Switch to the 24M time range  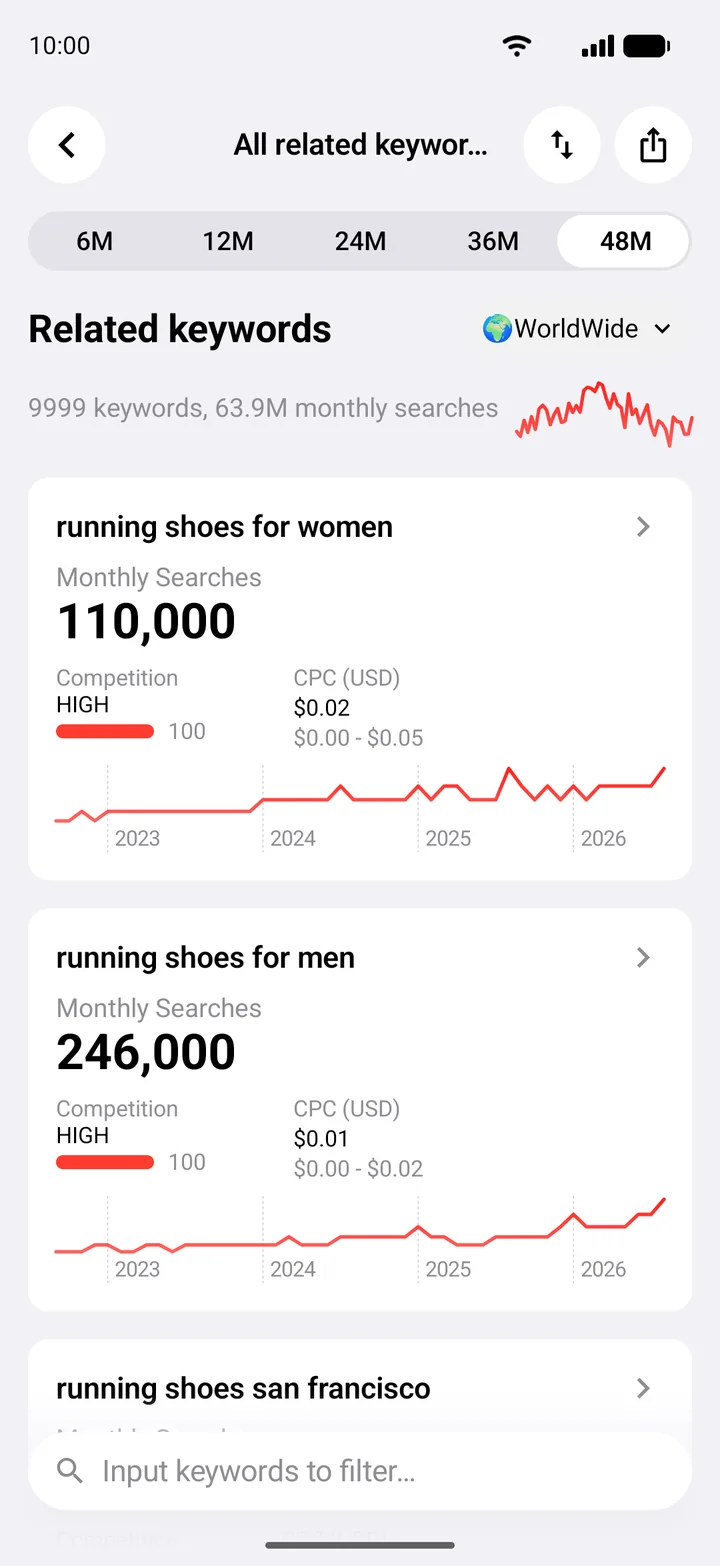pos(360,241)
